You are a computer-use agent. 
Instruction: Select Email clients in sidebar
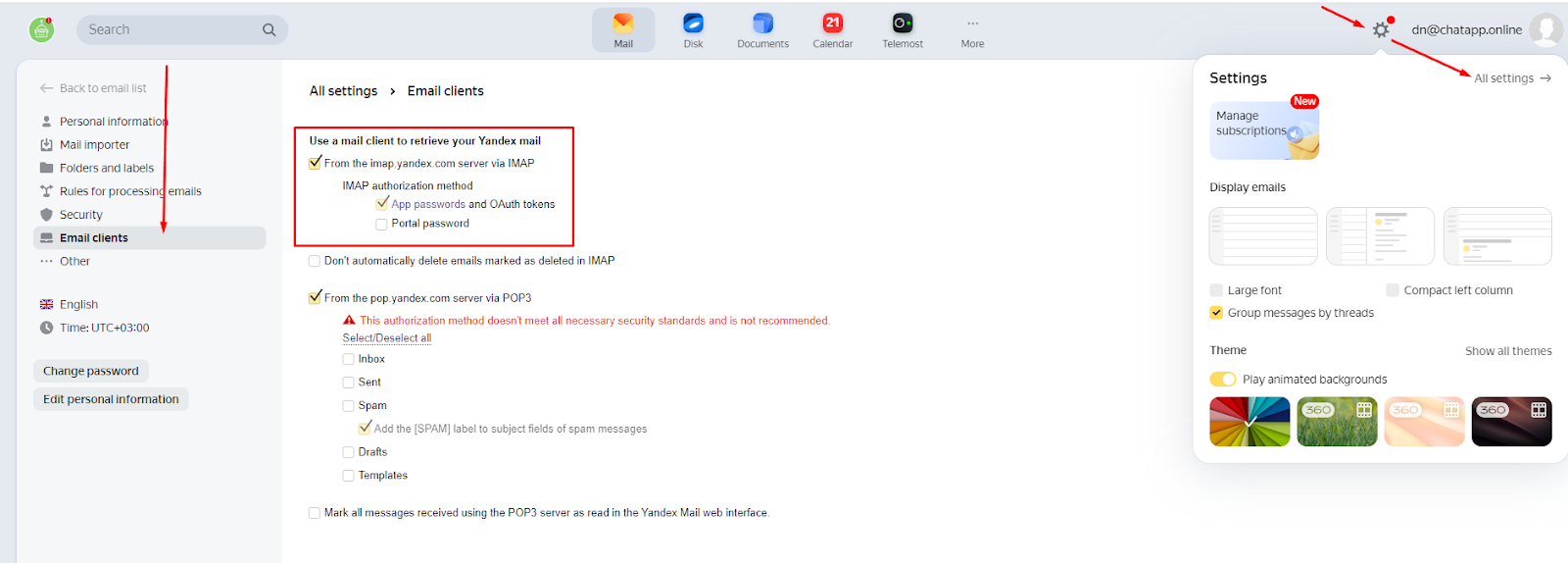click(150, 237)
